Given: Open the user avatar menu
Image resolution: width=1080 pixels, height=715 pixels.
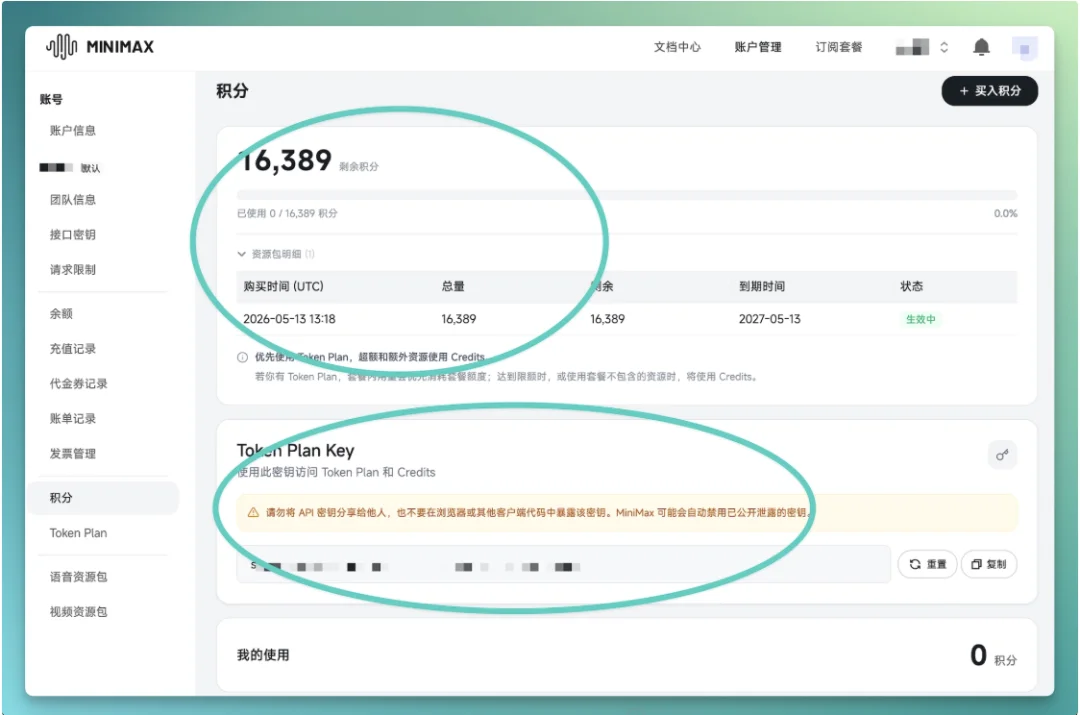Looking at the screenshot, I should tap(1024, 48).
